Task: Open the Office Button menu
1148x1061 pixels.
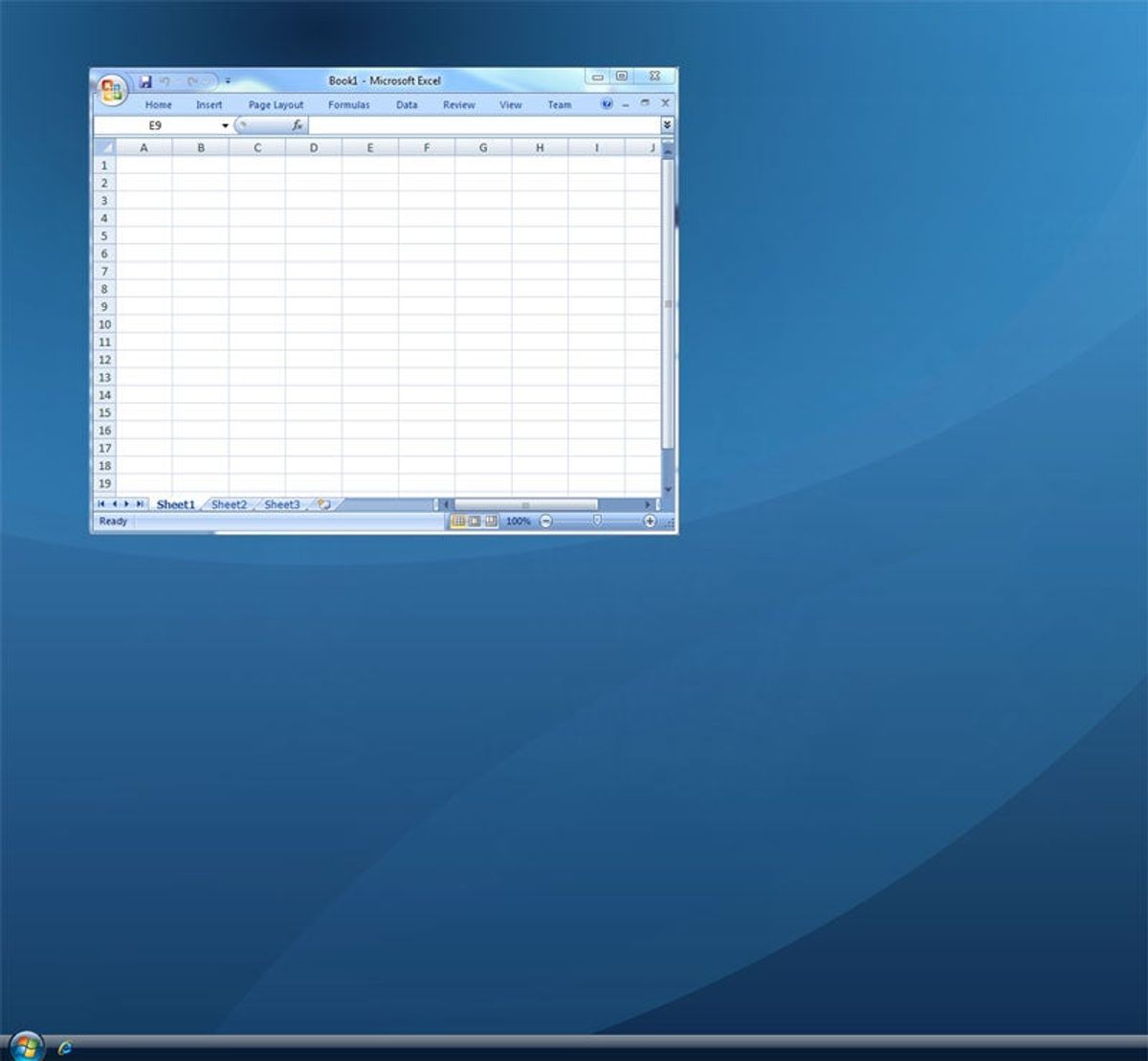Action: [x=112, y=90]
